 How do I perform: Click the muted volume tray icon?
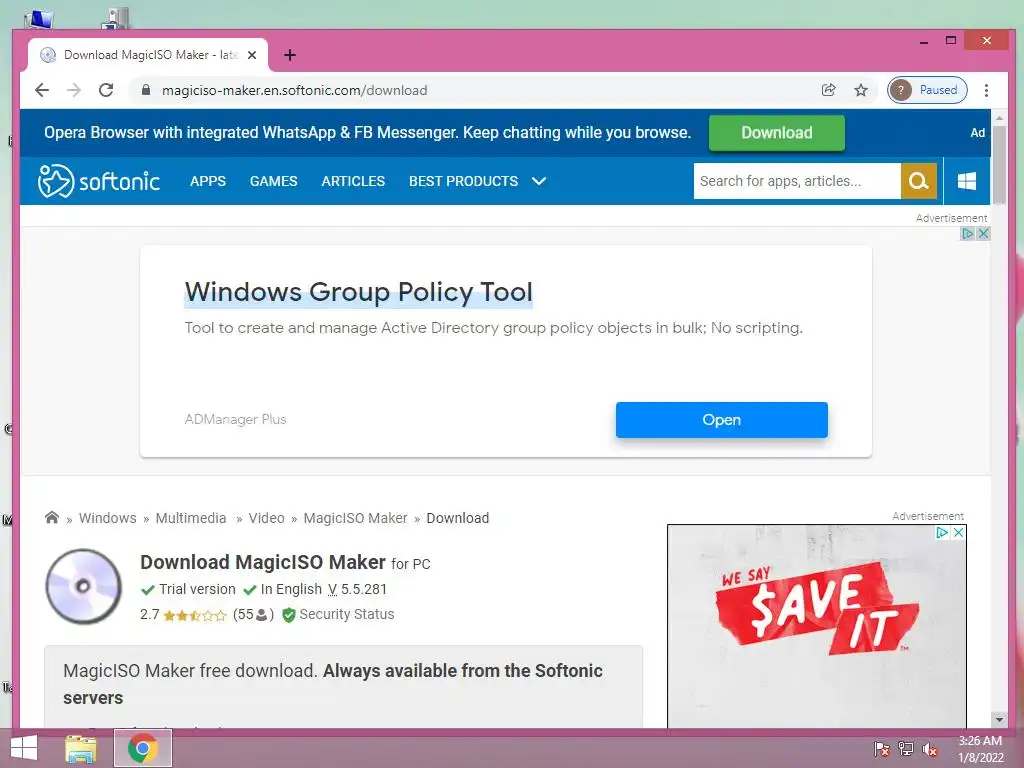click(930, 749)
